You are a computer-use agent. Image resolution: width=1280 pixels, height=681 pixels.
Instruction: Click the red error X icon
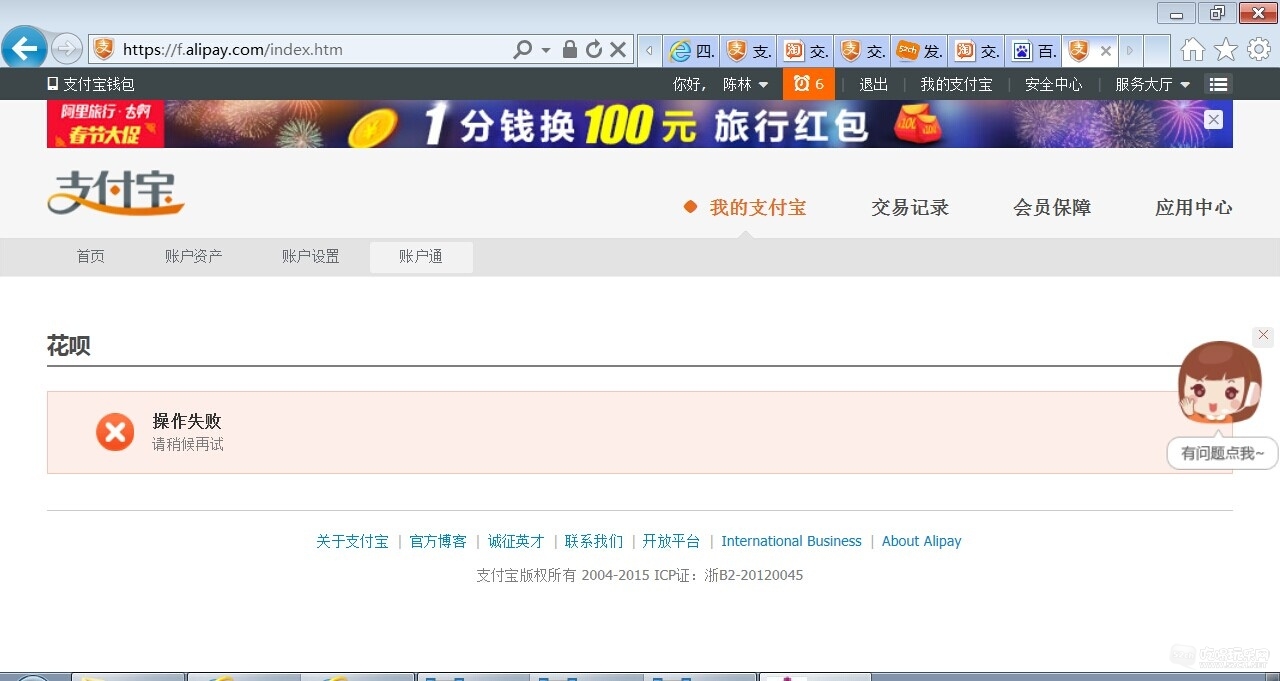pos(115,432)
